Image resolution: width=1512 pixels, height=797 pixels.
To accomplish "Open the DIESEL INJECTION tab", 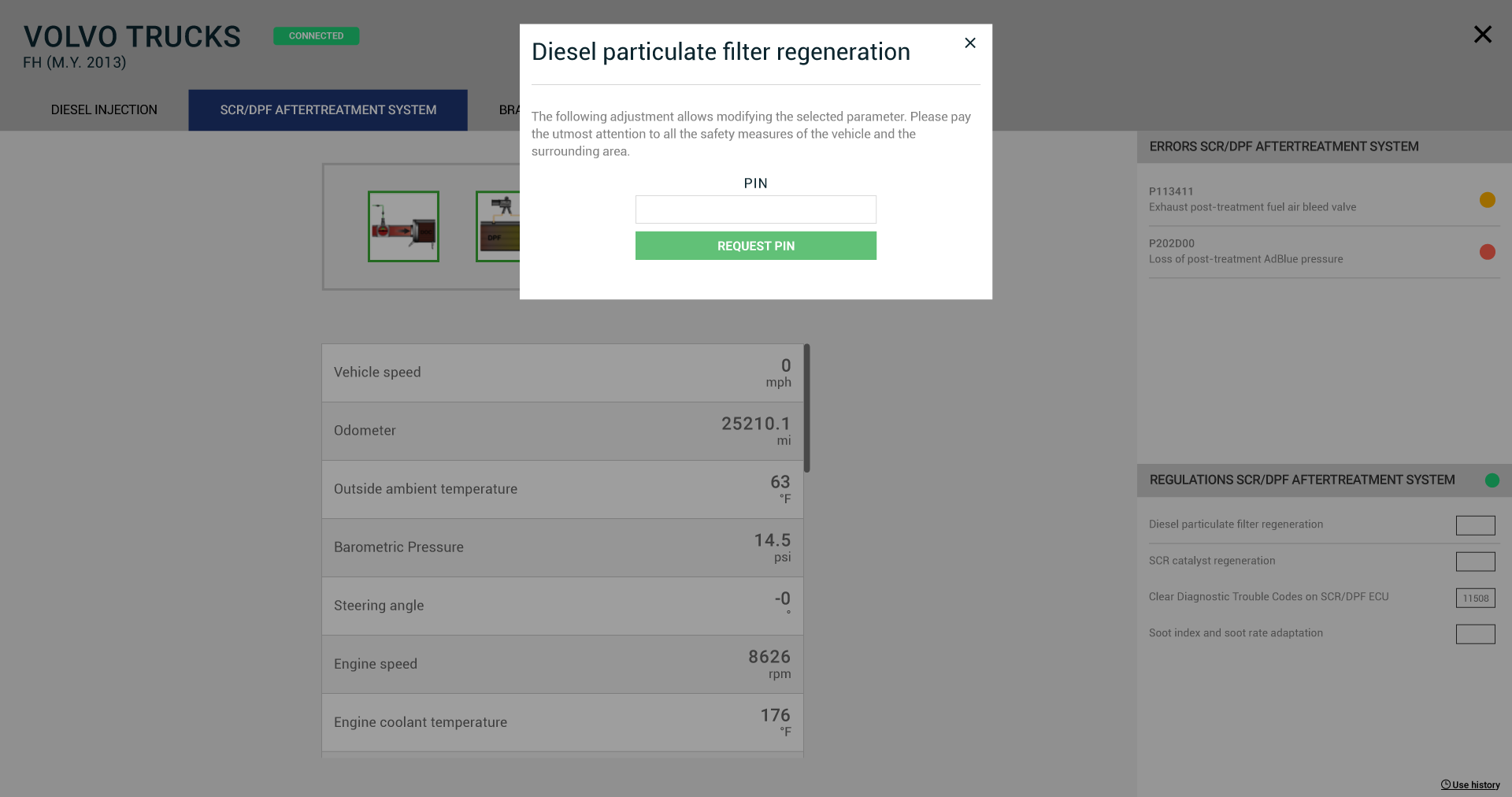I will pos(104,110).
